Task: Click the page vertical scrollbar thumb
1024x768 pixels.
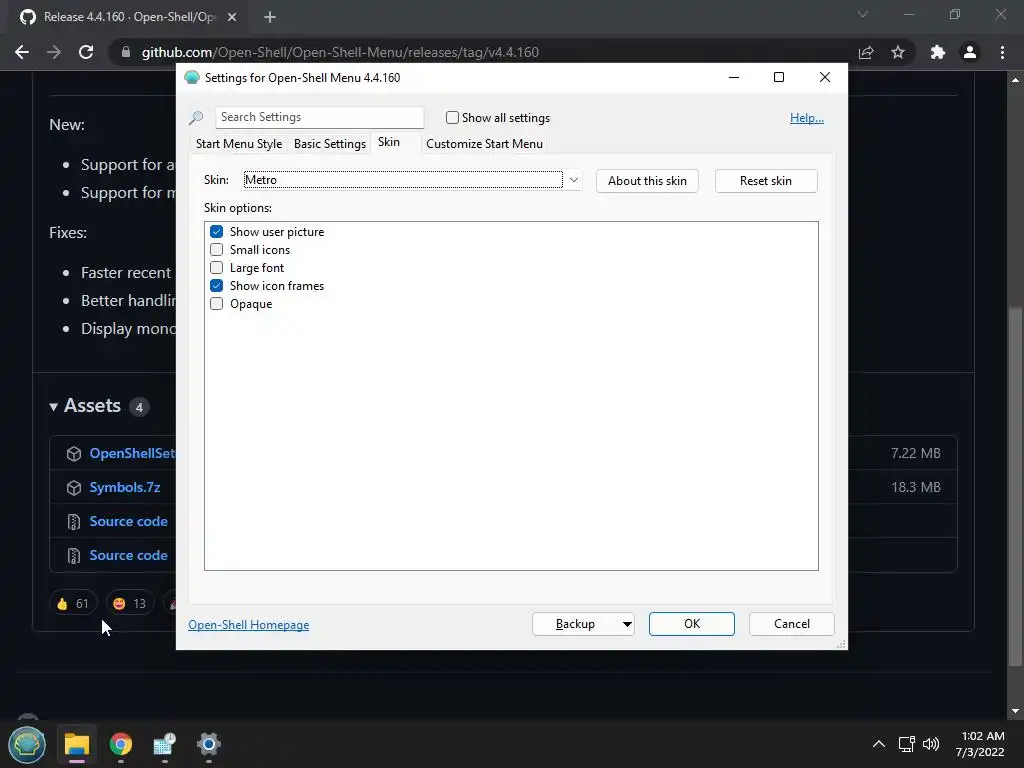Action: coord(1015,487)
